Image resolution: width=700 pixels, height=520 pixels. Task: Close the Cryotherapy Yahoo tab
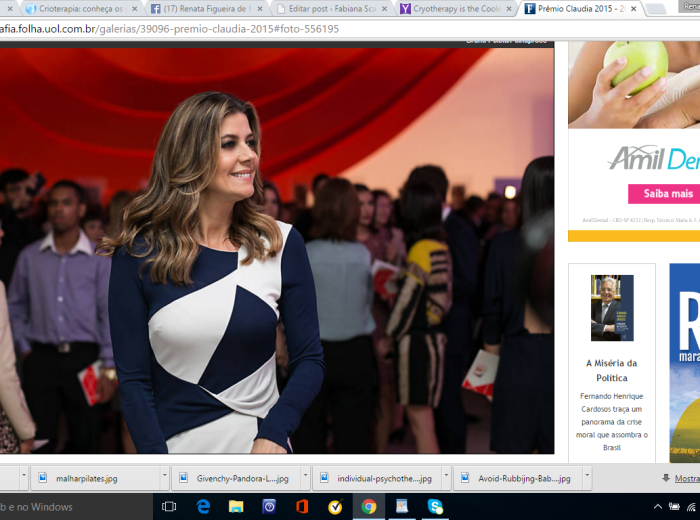coord(509,8)
